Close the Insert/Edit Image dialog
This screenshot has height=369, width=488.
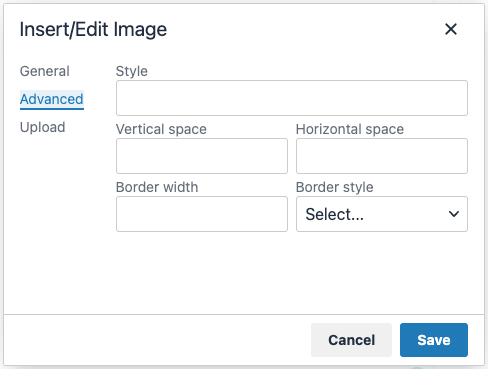(451, 29)
